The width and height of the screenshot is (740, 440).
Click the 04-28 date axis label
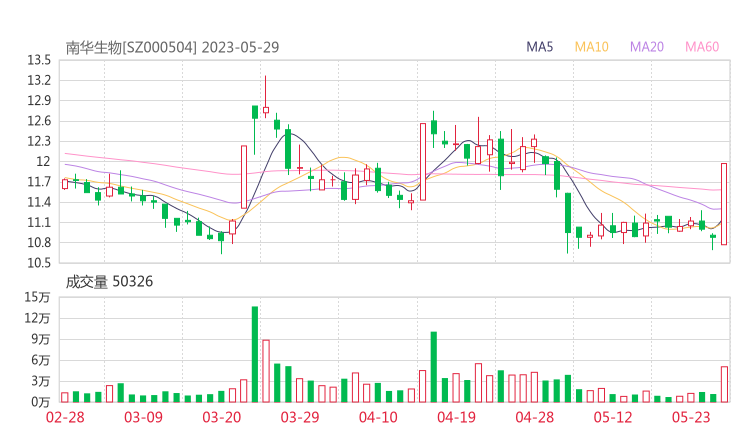[x=535, y=417]
